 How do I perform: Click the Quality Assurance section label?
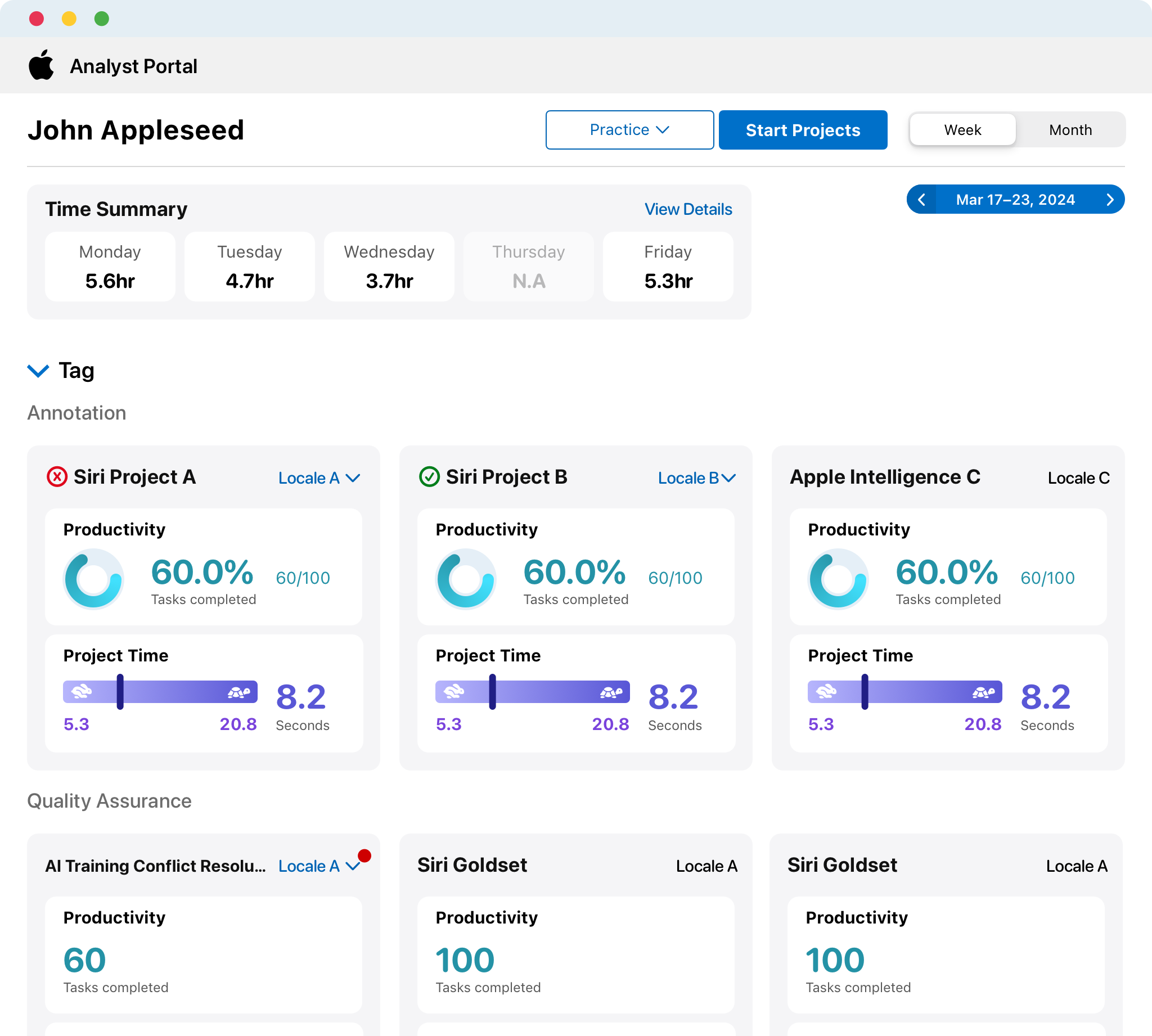coord(109,801)
